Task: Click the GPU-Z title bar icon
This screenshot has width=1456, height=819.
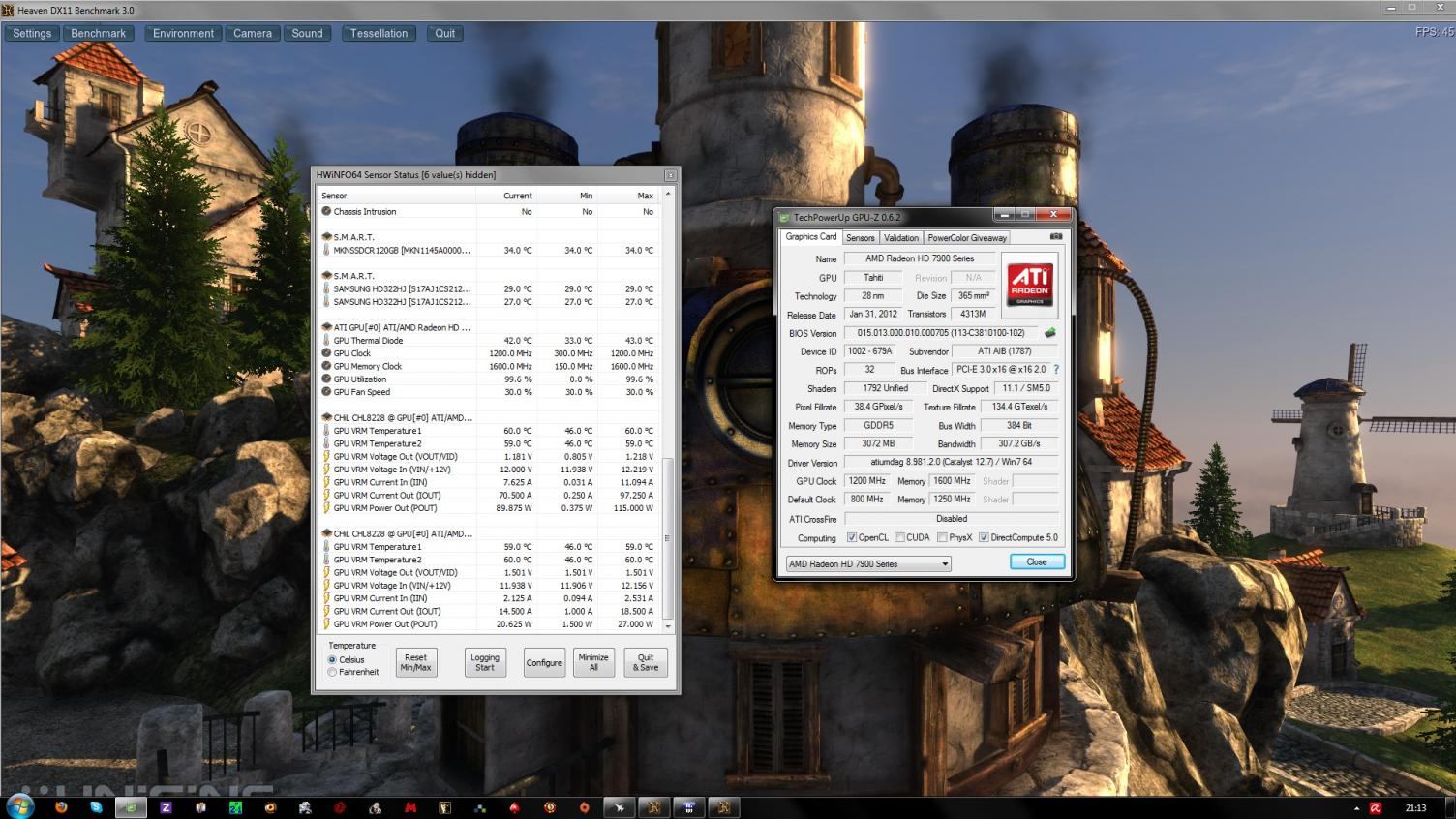Action: [x=785, y=217]
